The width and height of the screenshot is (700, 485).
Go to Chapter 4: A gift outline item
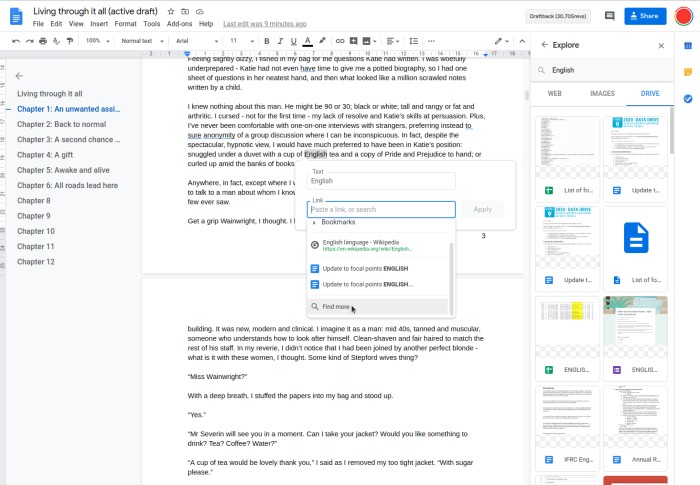pyautogui.click(x=45, y=155)
